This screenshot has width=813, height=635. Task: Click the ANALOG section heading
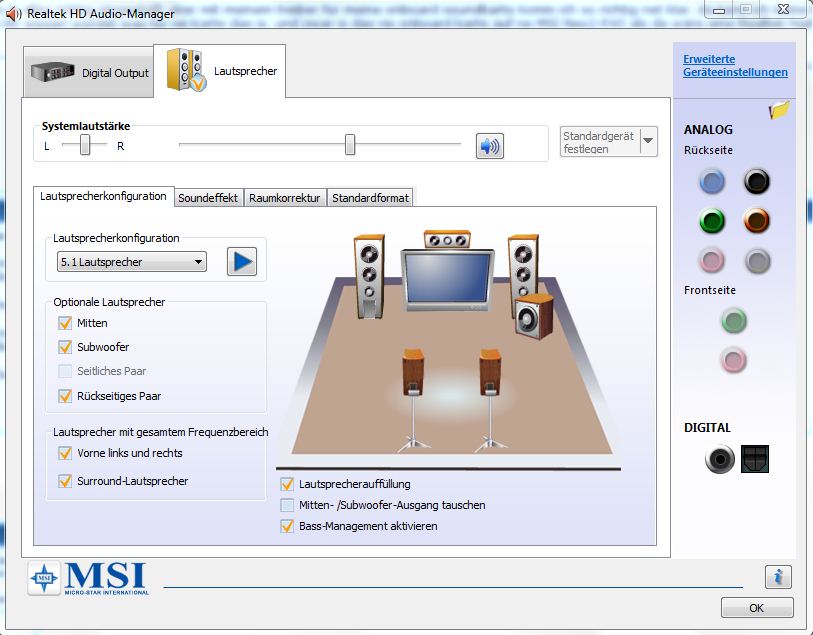(708, 130)
